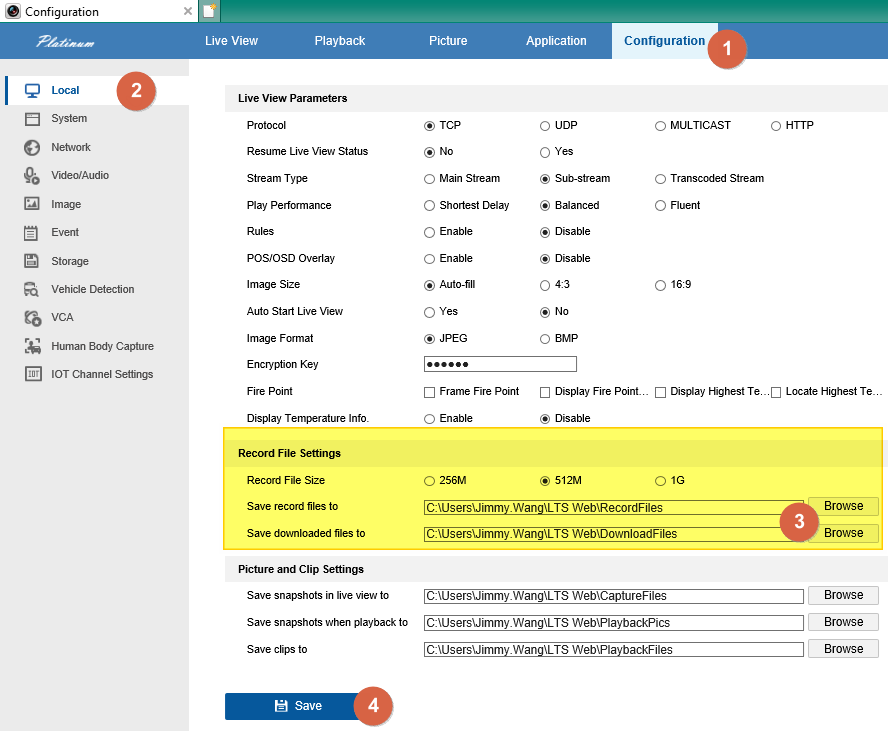The image size is (888, 731).
Task: Switch to the Playback tab
Action: (339, 41)
